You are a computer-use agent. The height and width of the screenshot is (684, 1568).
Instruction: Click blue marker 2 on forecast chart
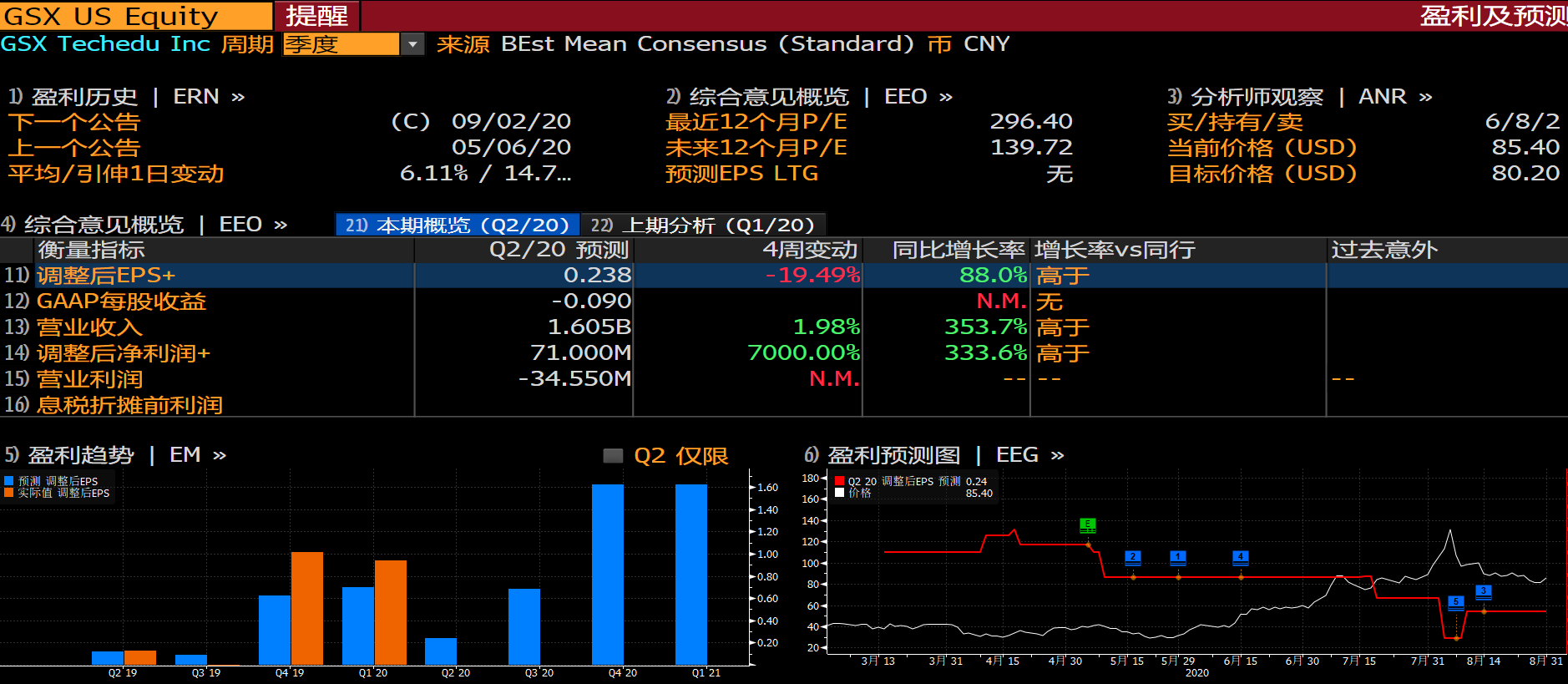tap(1132, 557)
